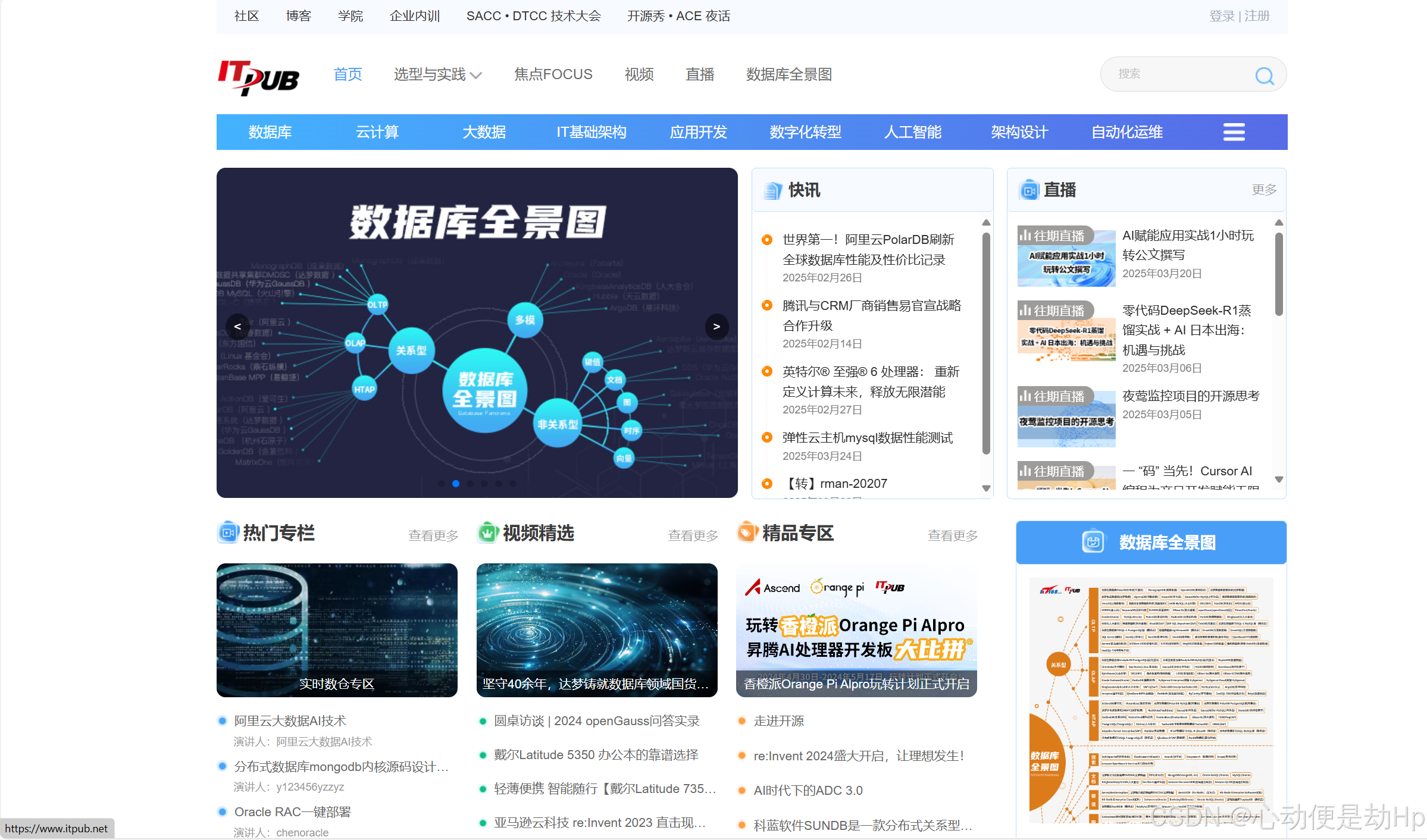Click the 直播 panel scrollbar down arrow

(x=1279, y=479)
